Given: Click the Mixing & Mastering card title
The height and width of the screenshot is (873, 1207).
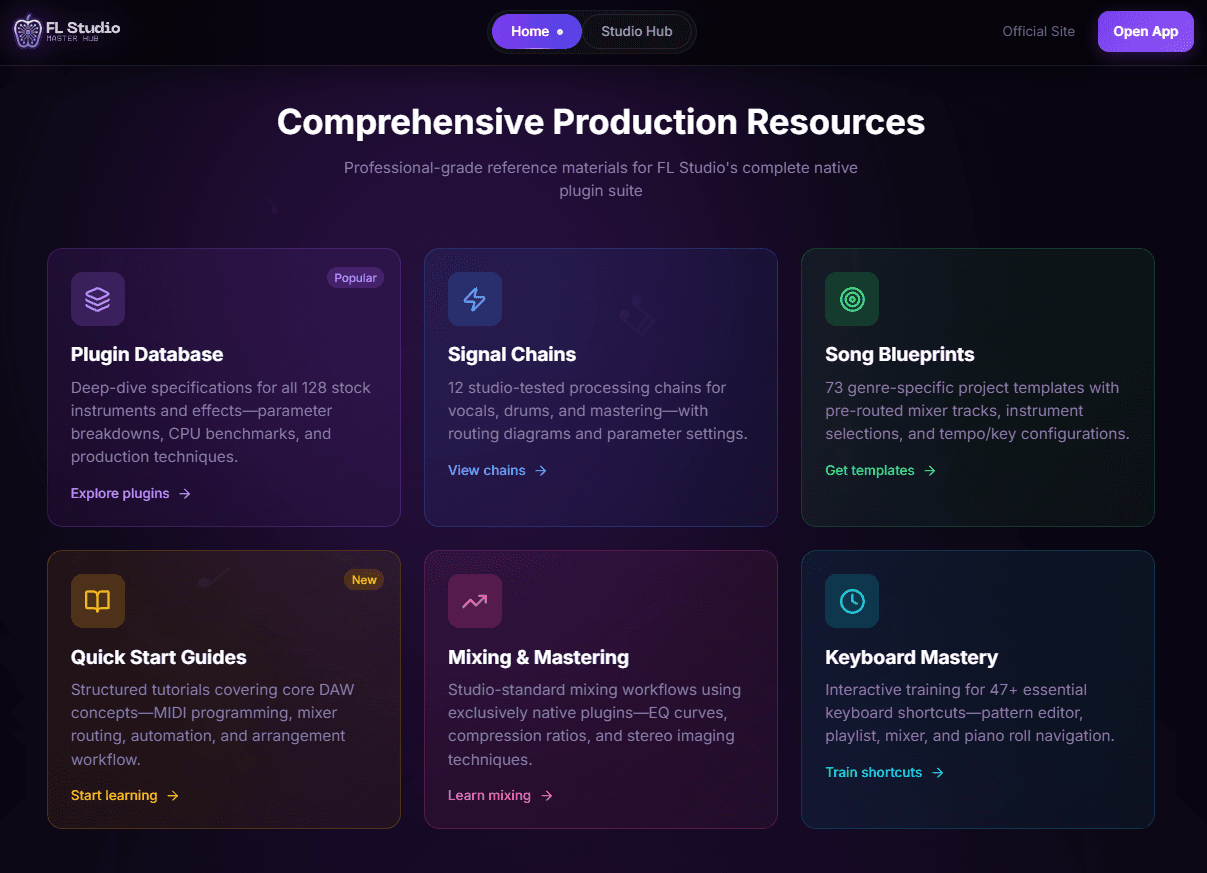Looking at the screenshot, I should (x=538, y=657).
